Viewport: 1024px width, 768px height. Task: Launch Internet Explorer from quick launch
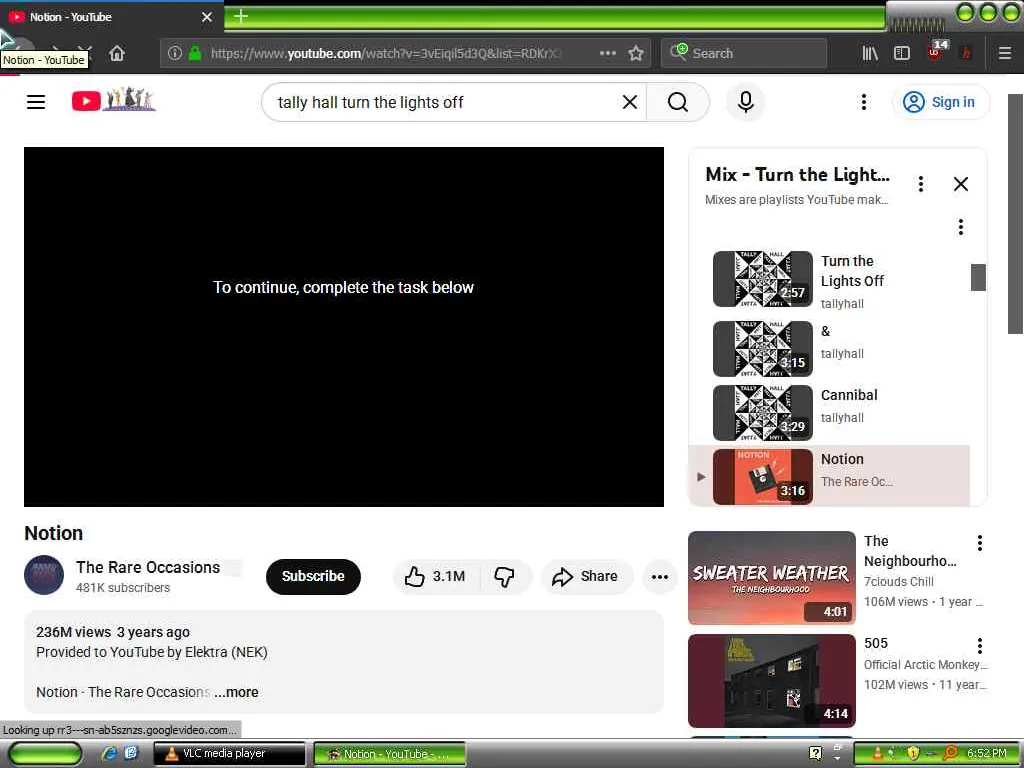[x=108, y=754]
